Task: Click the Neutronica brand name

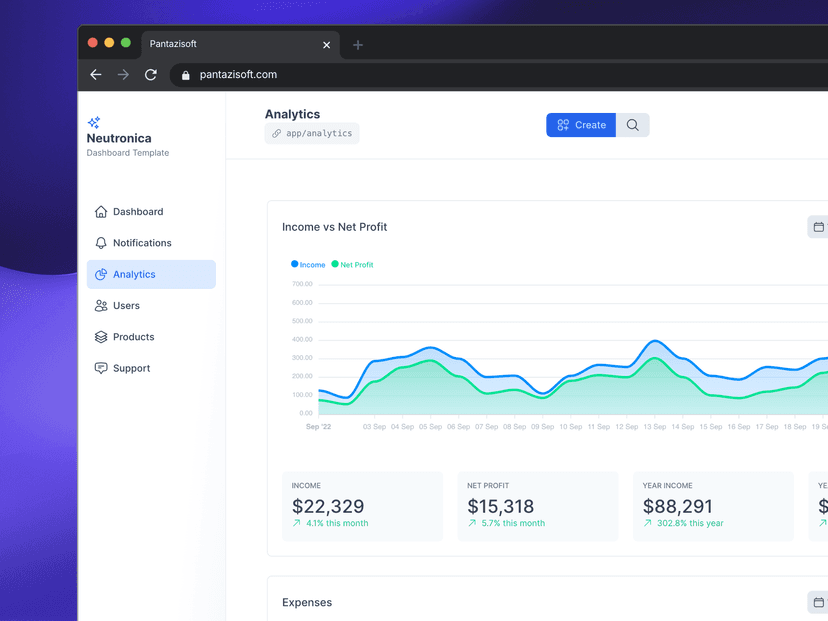Action: [x=119, y=138]
